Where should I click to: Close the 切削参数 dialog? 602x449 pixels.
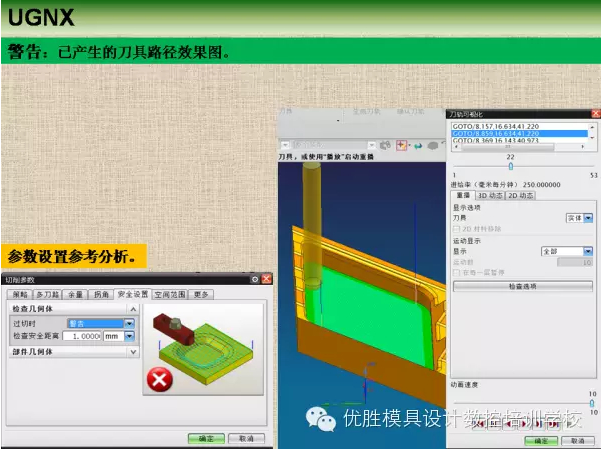click(266, 279)
